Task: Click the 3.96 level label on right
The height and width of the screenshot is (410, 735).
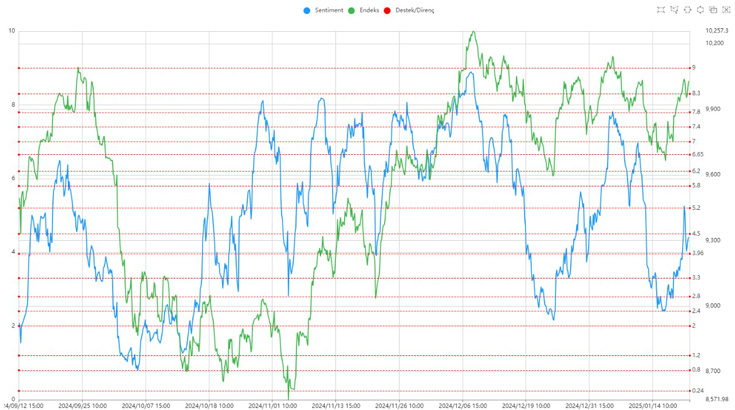Action: 697,253
